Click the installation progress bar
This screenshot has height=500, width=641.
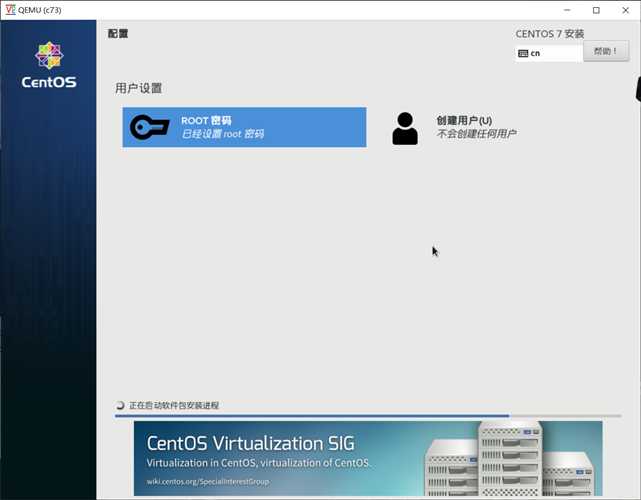pyautogui.click(x=368, y=416)
